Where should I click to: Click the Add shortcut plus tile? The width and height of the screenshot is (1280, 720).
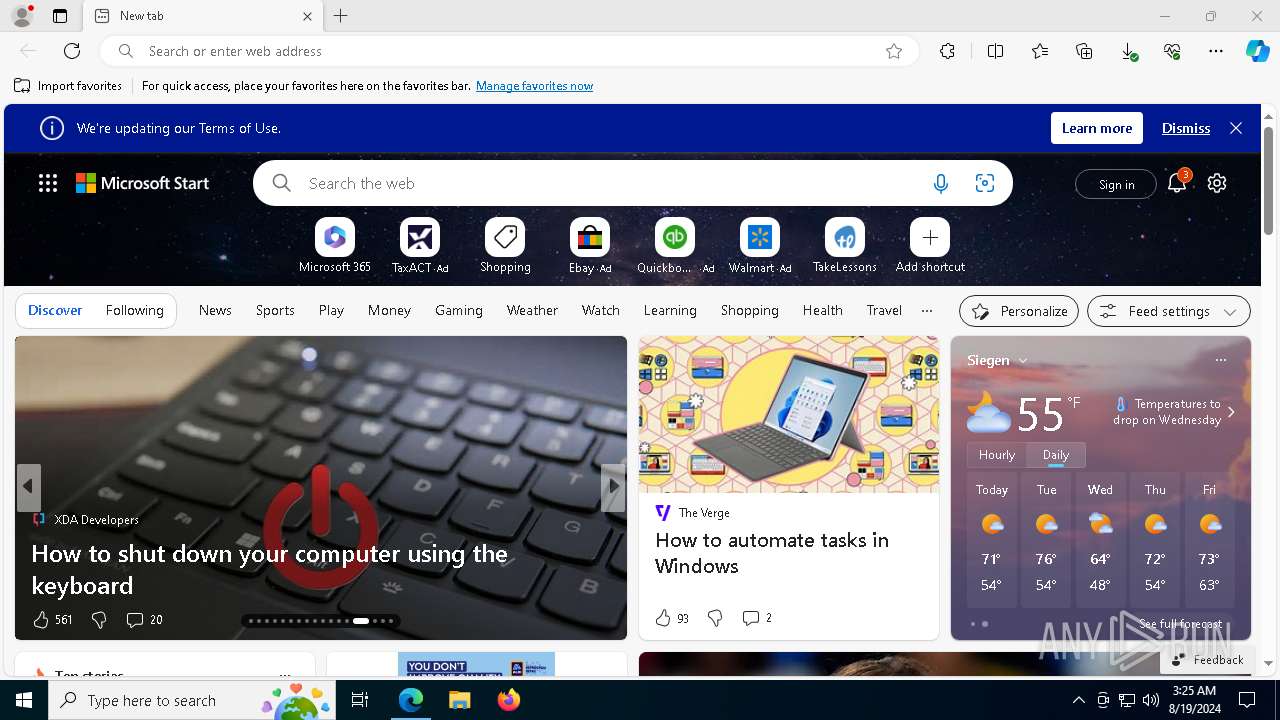click(930, 238)
